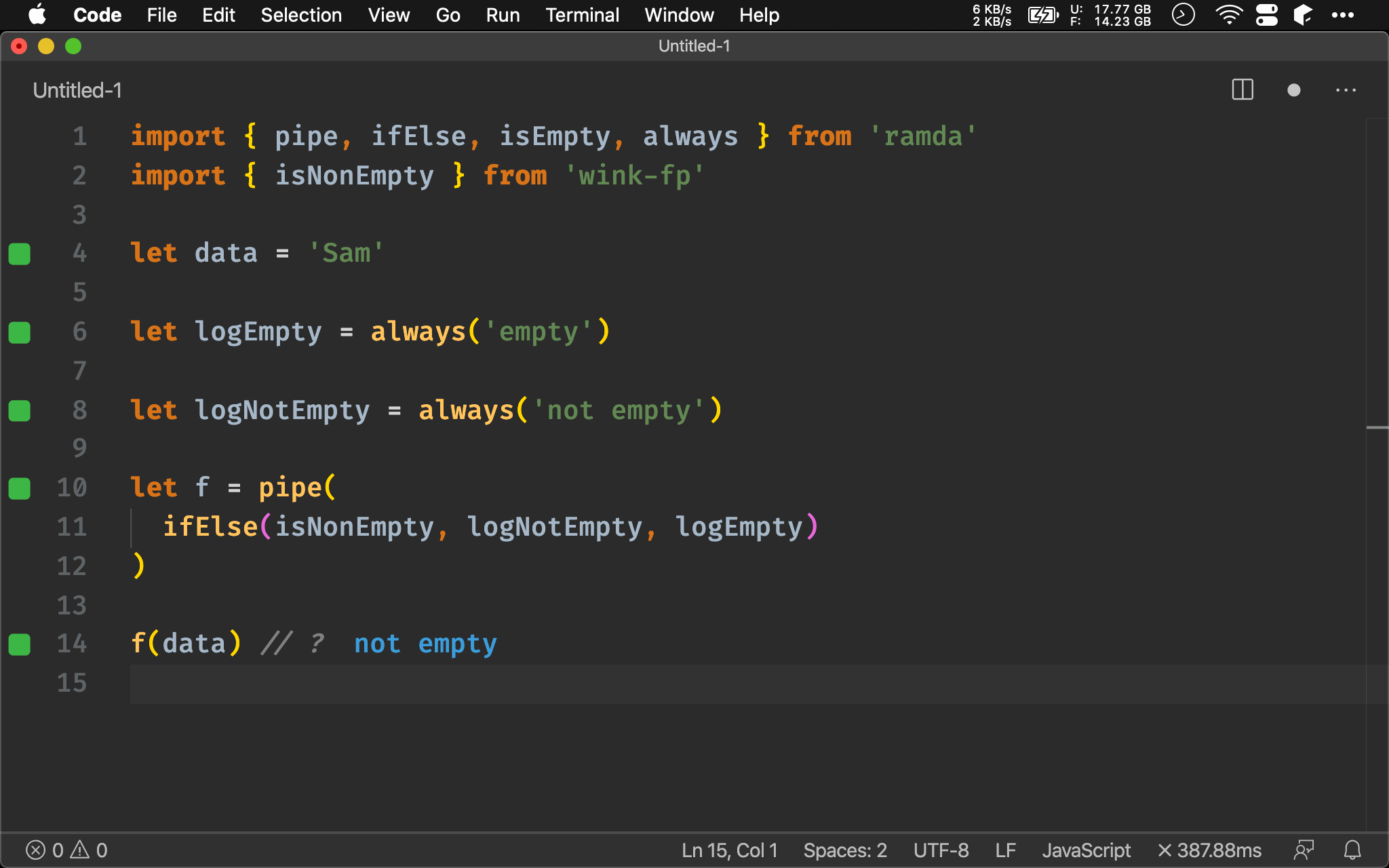Open the Code application menu
The image size is (1389, 868).
(x=97, y=15)
